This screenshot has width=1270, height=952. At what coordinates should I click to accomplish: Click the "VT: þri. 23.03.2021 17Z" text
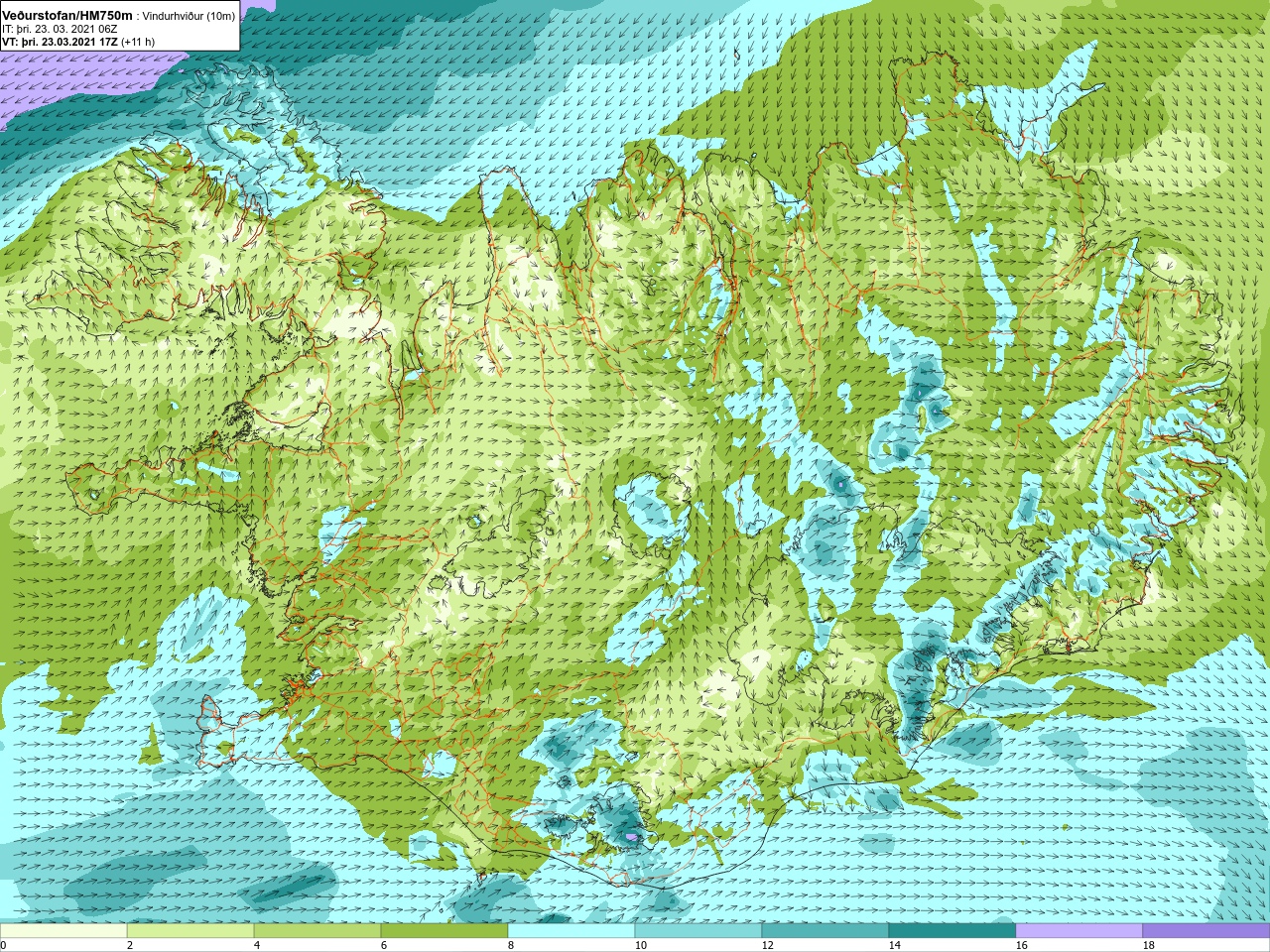[x=61, y=42]
